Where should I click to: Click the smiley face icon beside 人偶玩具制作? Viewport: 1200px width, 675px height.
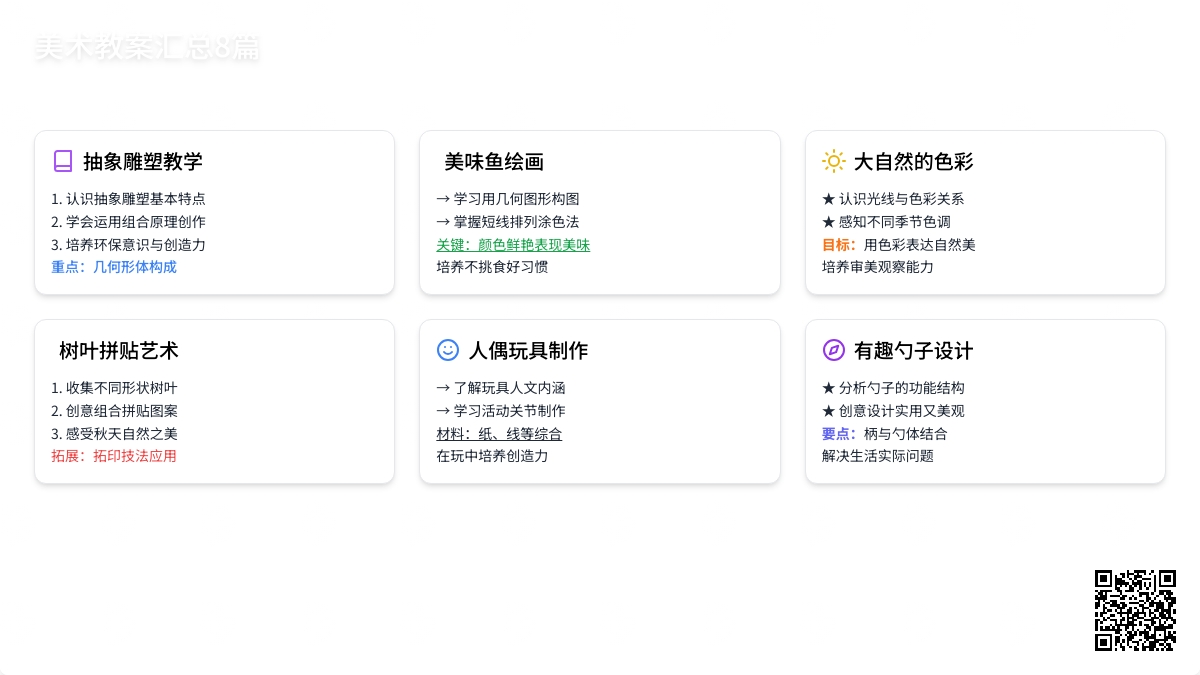pos(448,350)
